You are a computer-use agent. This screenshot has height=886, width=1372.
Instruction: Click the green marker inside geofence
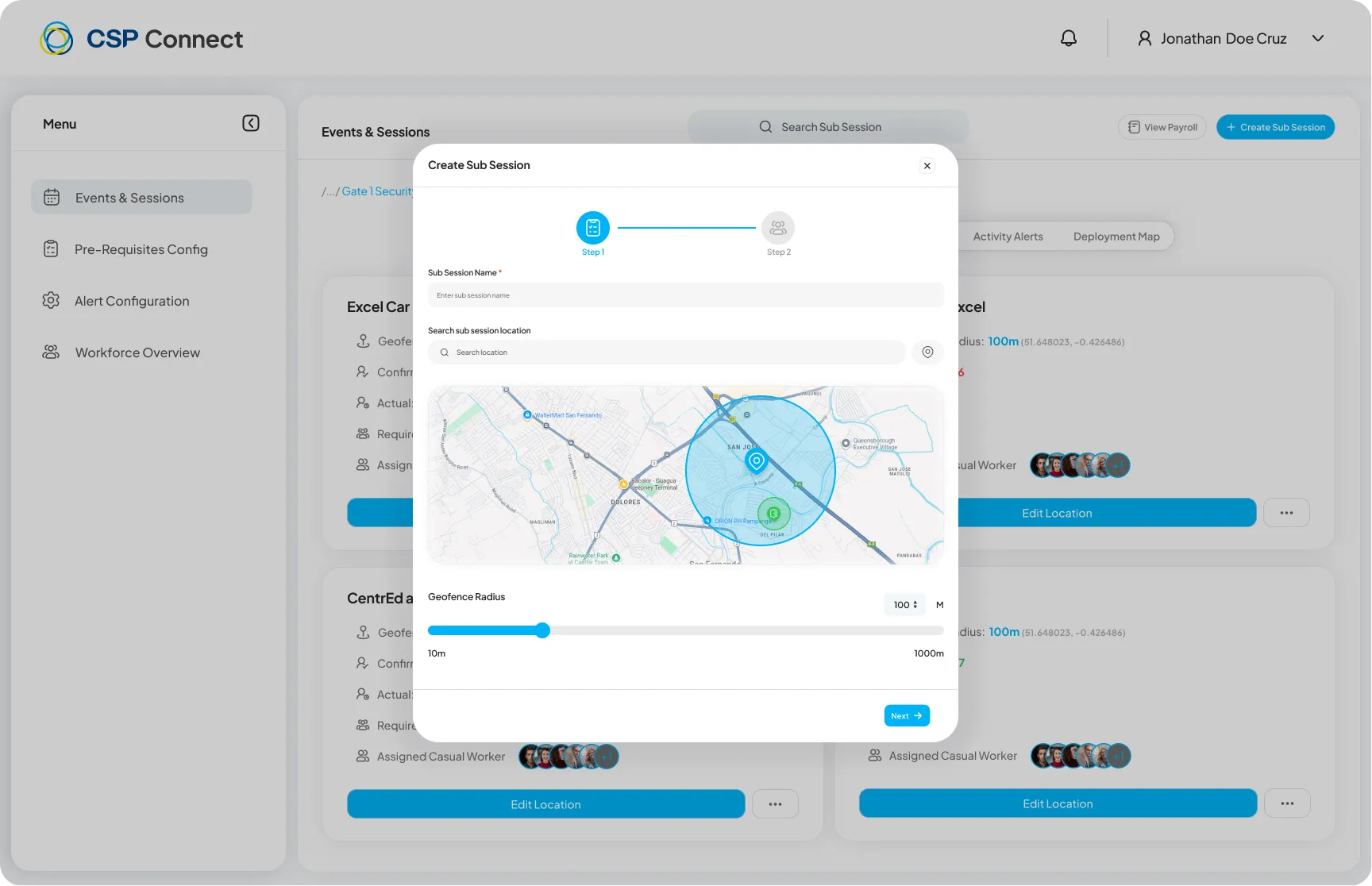click(774, 514)
